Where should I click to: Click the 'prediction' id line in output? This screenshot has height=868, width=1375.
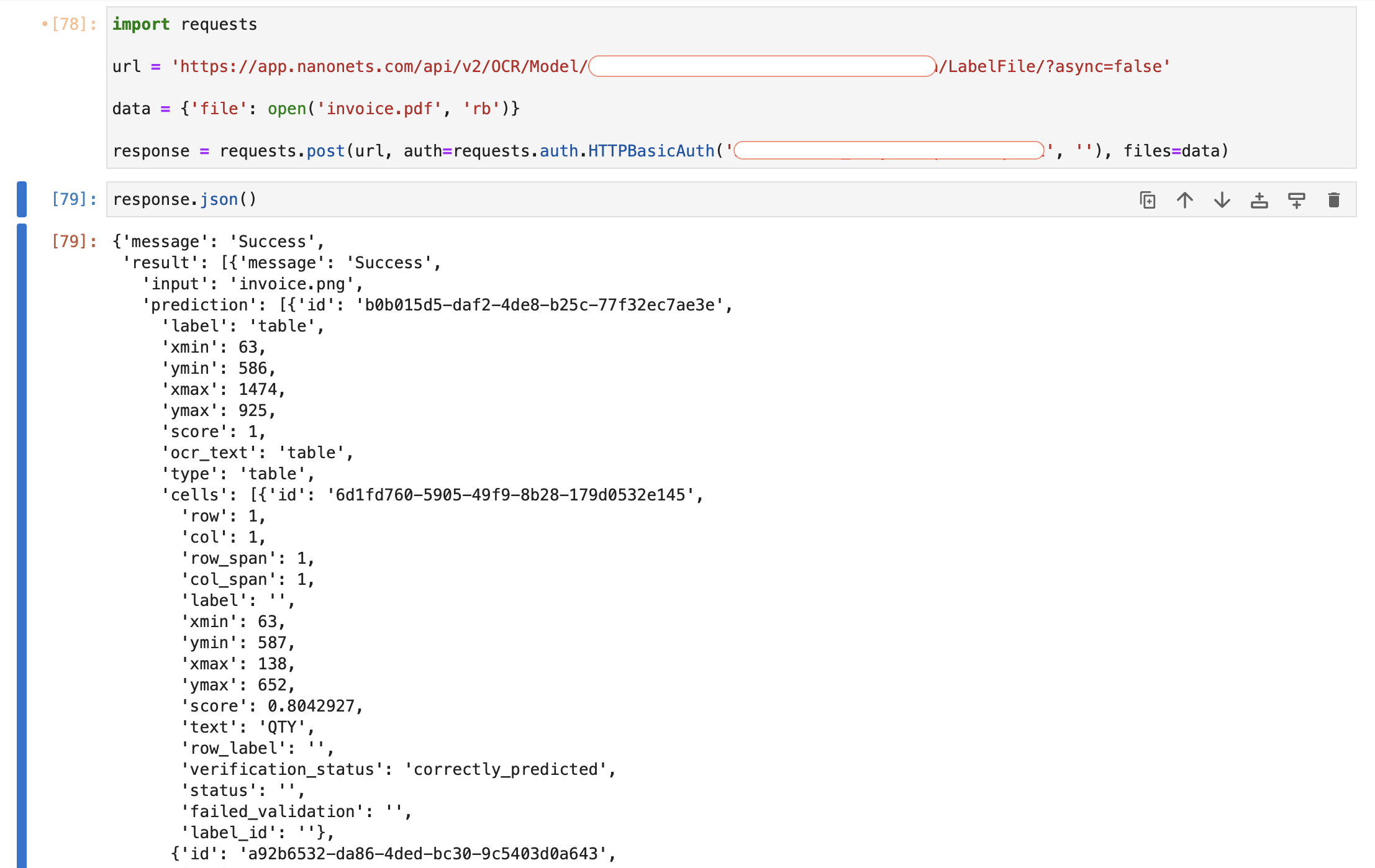pyautogui.click(x=437, y=305)
